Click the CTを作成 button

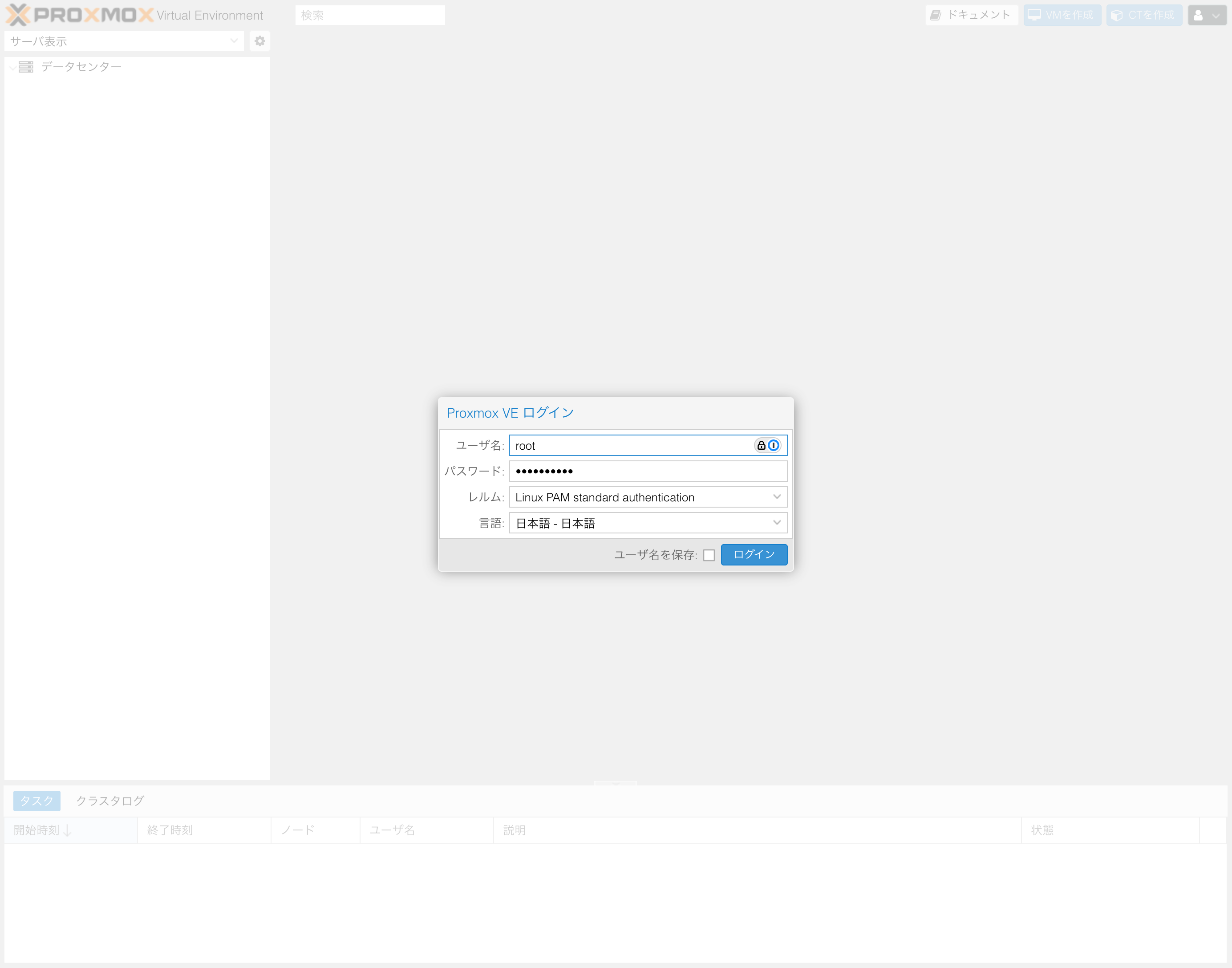[x=1144, y=15]
